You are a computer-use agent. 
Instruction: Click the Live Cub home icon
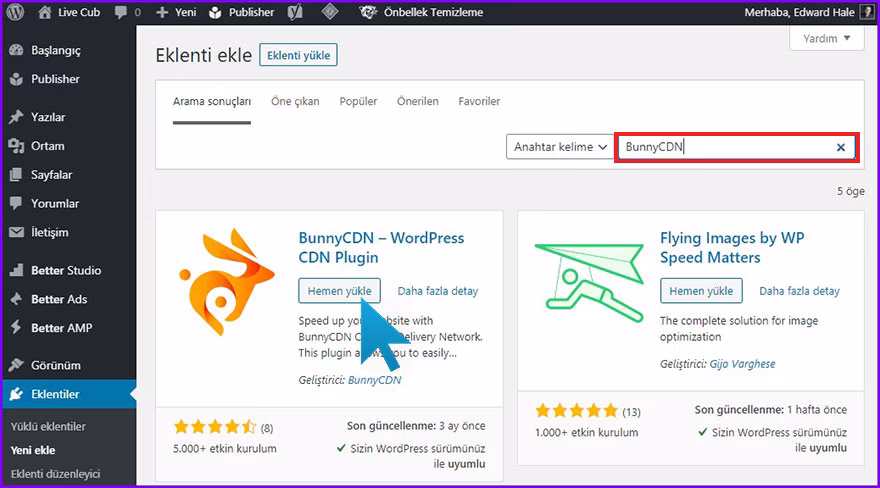click(45, 12)
